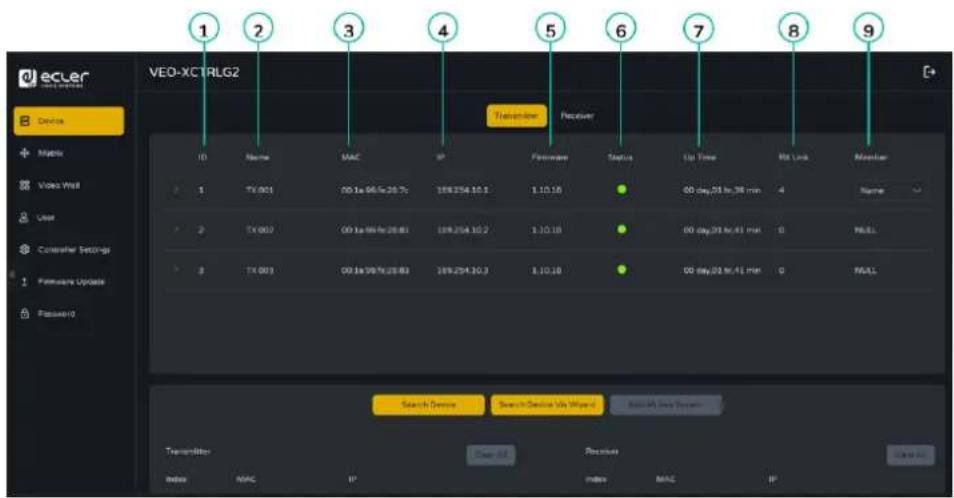Click the TX 002 name cell
This screenshot has height=498, width=954.
coord(260,230)
